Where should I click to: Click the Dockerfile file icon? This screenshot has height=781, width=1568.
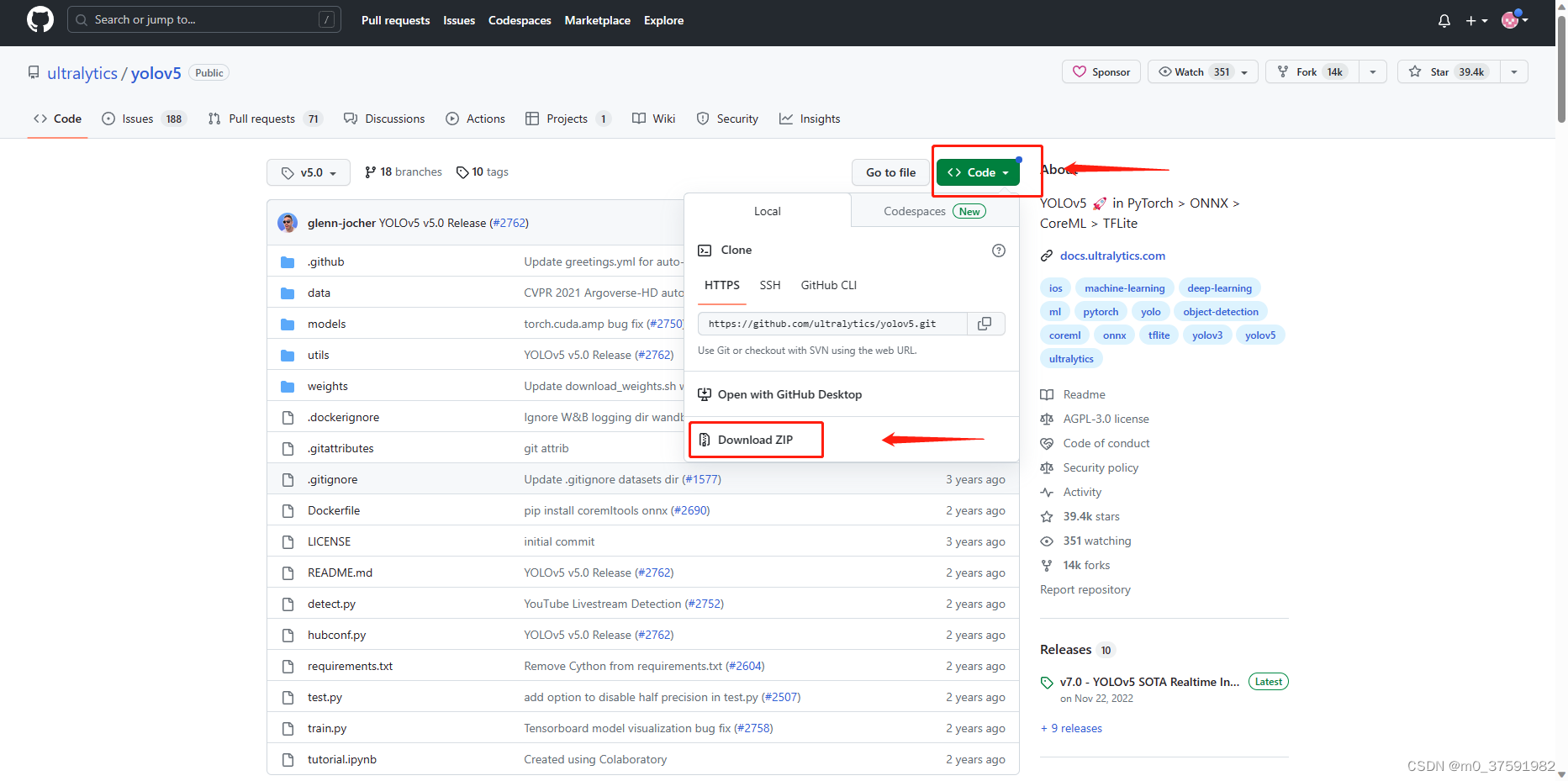tap(288, 511)
